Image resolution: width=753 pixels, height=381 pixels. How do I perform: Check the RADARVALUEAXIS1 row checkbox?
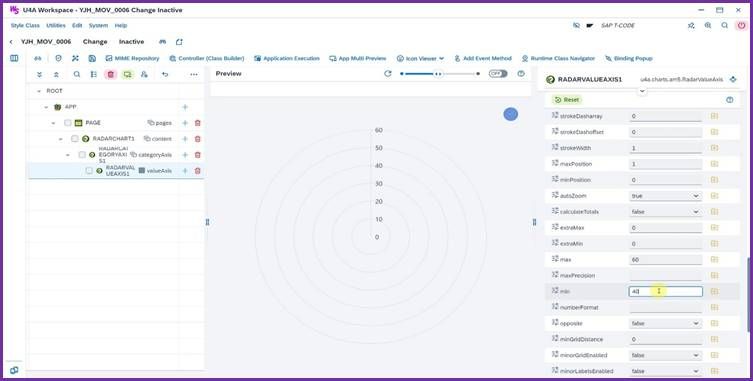click(89, 171)
